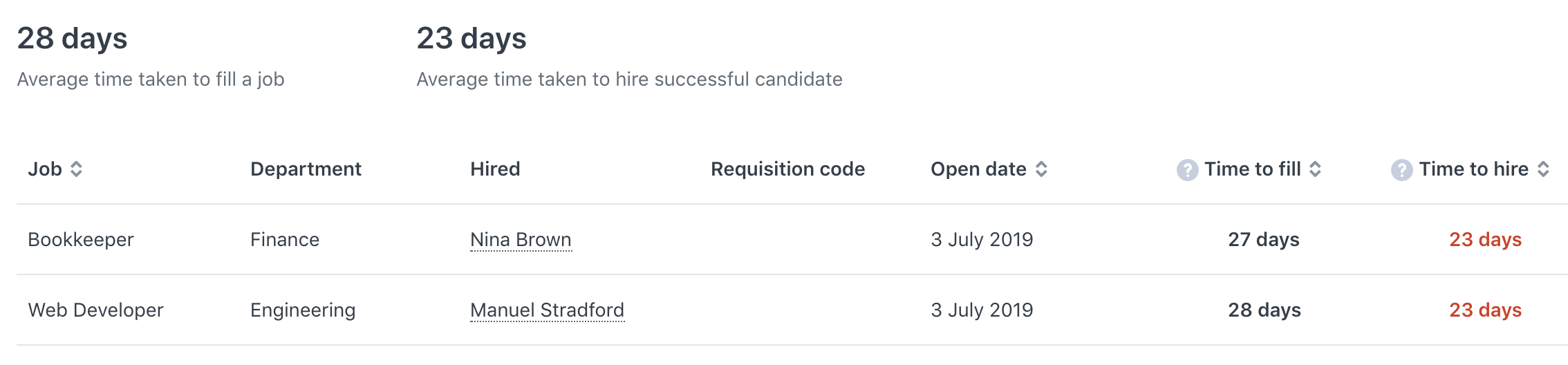Screen dimensions: 1568x365
Task: Click the Open date header text
Action: pos(978,169)
